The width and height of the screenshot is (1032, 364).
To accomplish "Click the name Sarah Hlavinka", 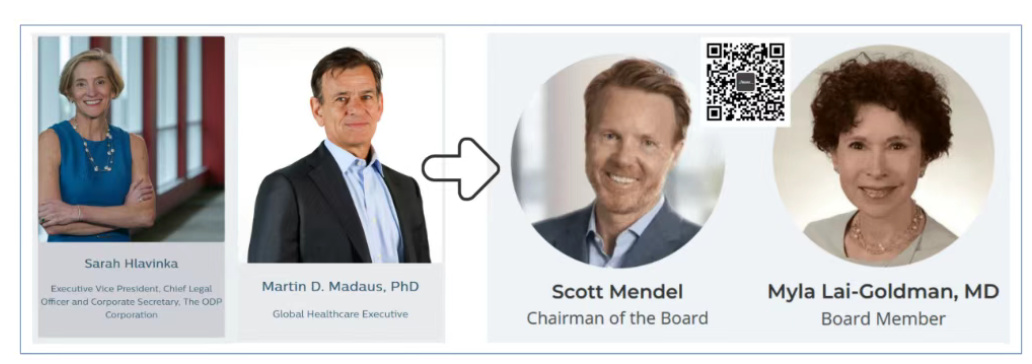I will (131, 264).
